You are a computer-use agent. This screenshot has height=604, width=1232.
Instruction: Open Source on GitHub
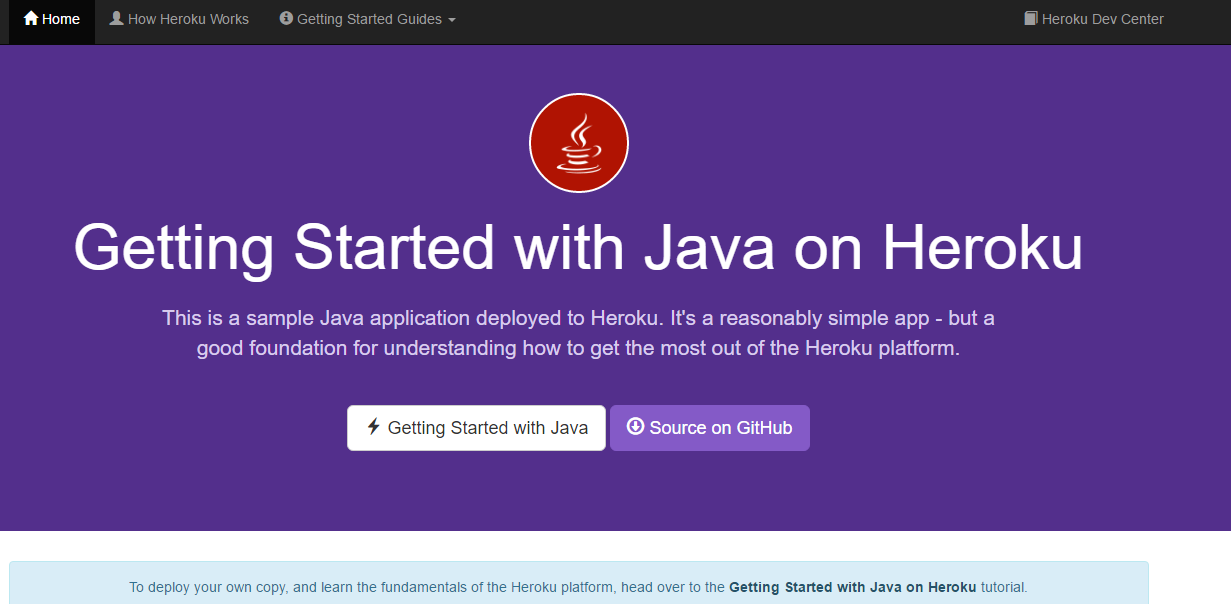(709, 427)
